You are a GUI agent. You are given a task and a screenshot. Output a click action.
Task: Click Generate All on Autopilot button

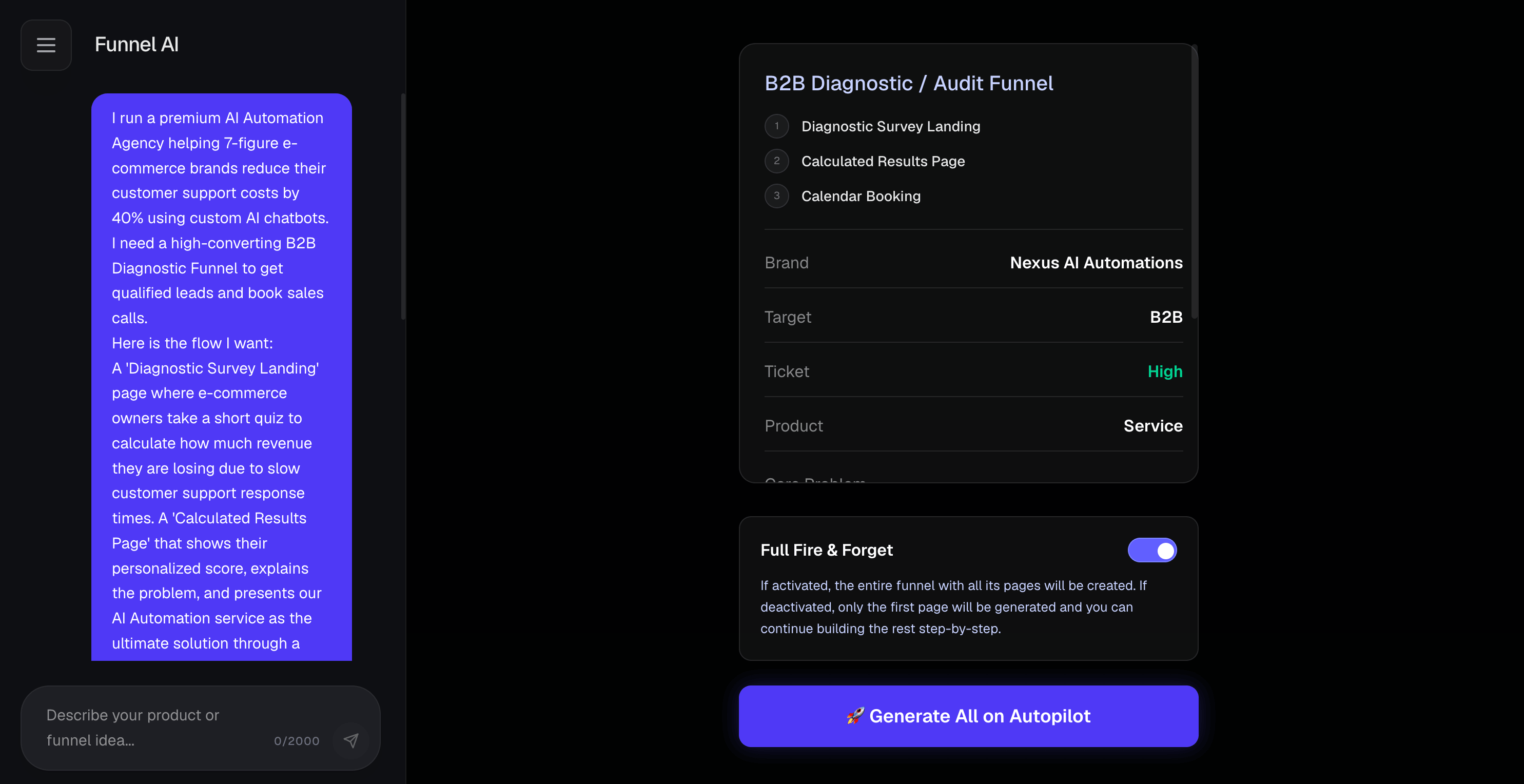coord(968,716)
